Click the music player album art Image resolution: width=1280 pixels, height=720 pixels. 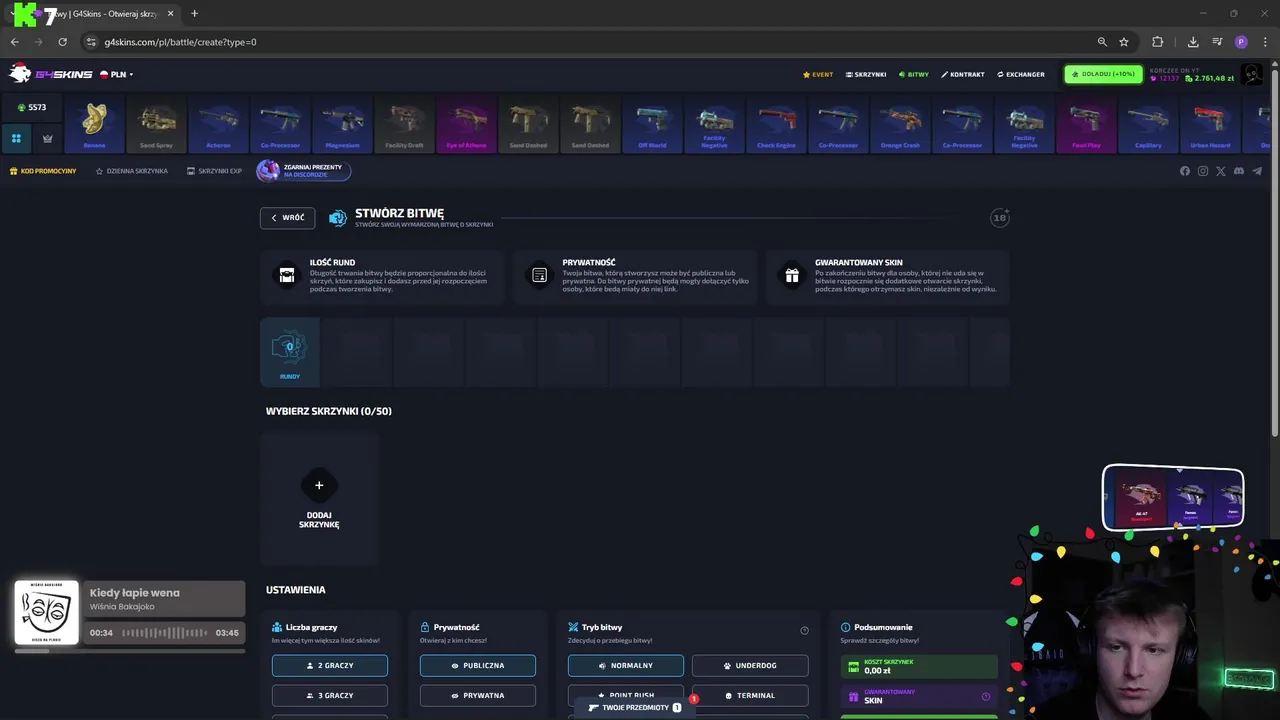coord(46,612)
